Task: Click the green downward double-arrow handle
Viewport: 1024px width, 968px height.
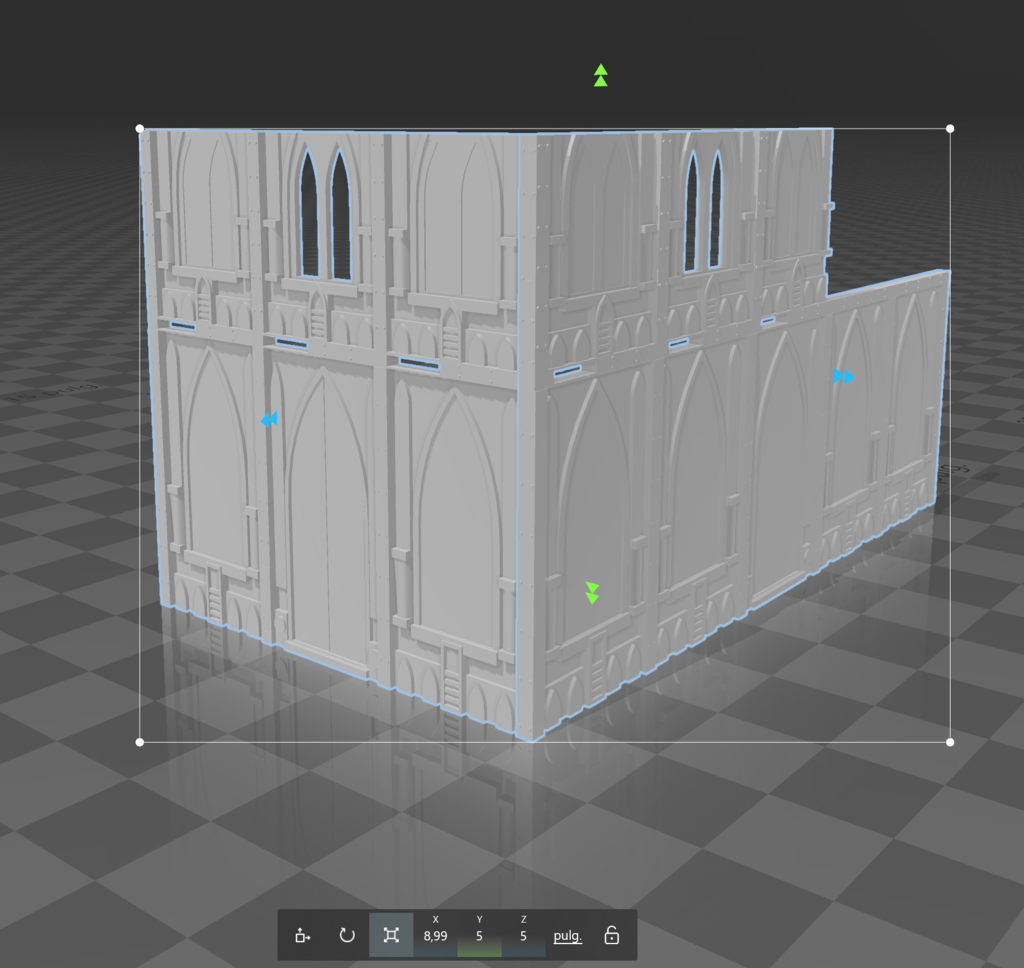Action: pos(591,592)
